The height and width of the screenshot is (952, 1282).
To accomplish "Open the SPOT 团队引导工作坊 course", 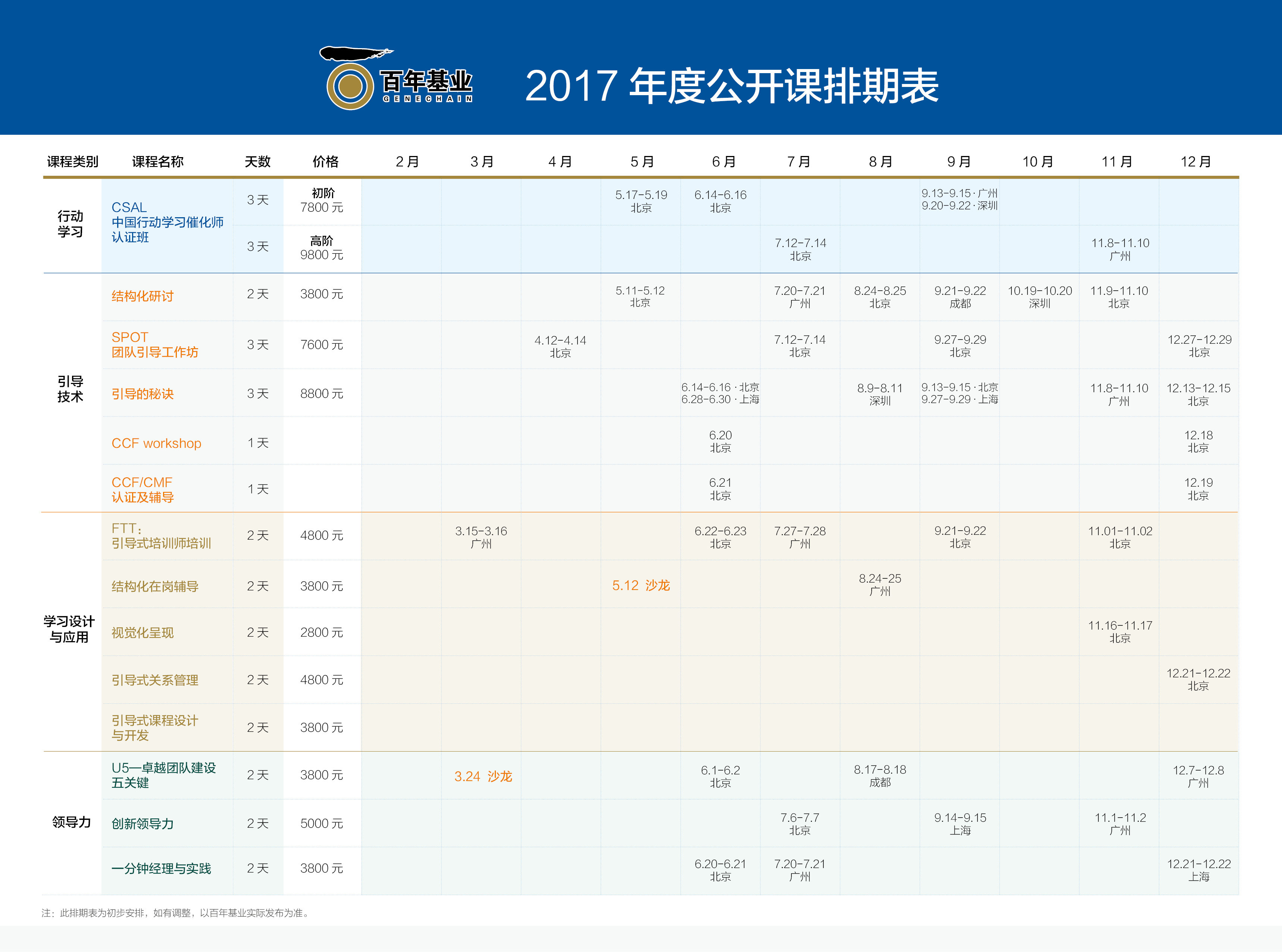I will coord(154,344).
